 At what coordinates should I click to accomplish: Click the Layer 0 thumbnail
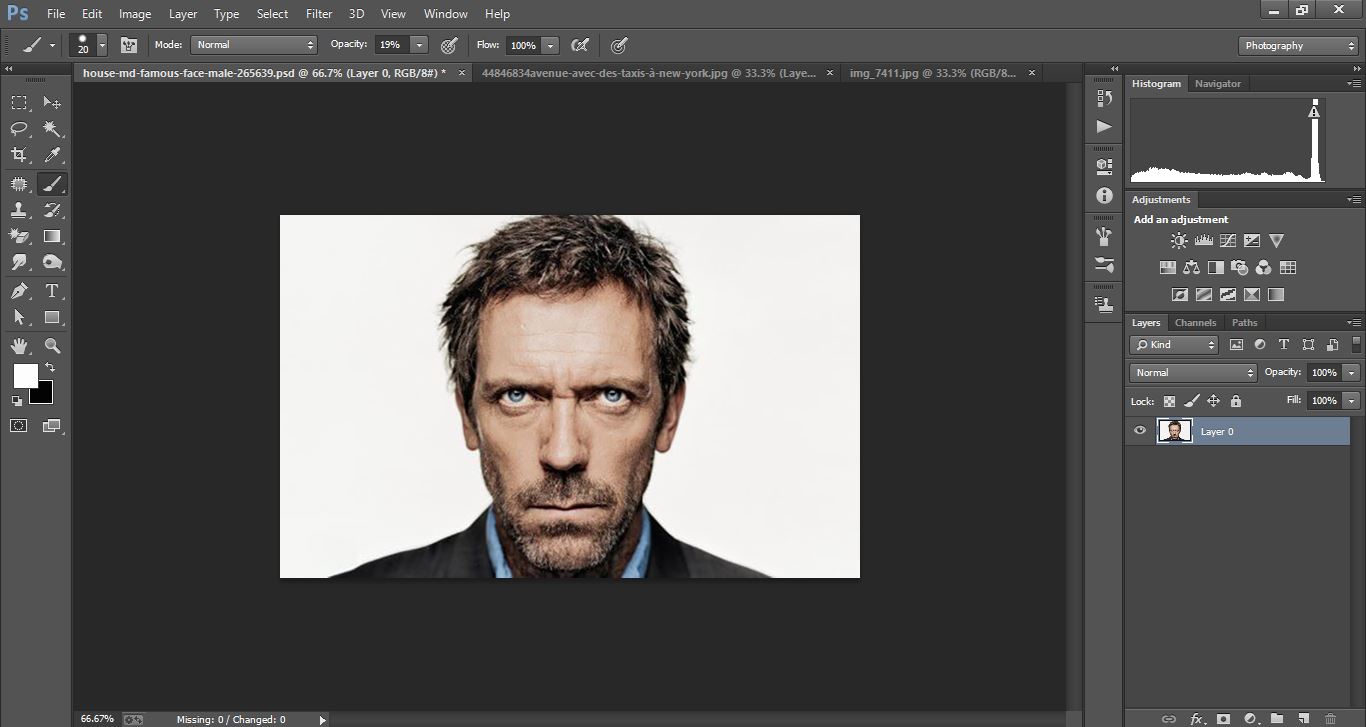tap(1175, 430)
